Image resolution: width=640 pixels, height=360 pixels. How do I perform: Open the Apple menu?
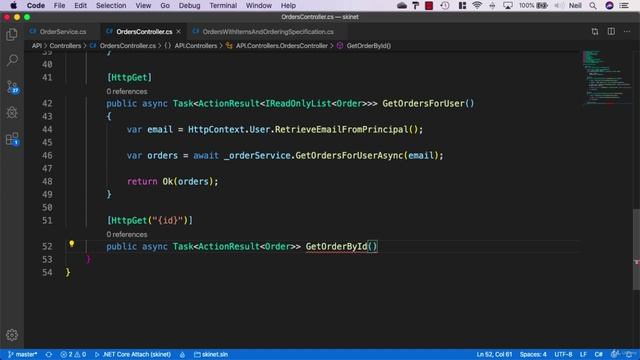13,5
